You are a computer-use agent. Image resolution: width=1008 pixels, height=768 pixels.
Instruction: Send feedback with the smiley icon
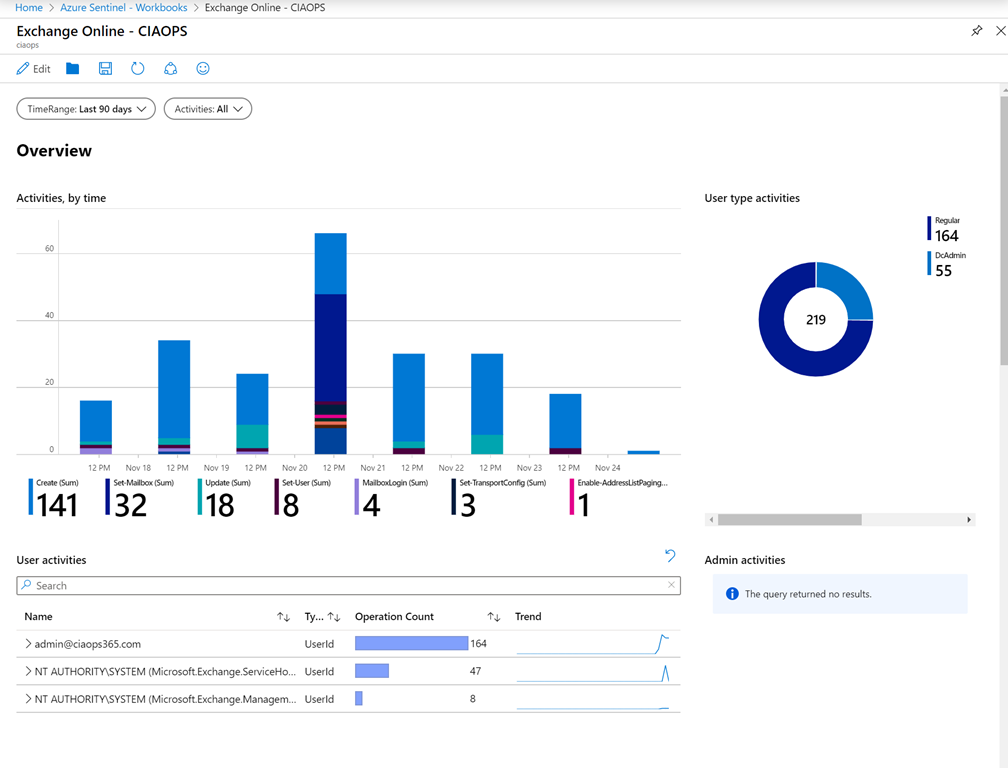click(x=203, y=69)
